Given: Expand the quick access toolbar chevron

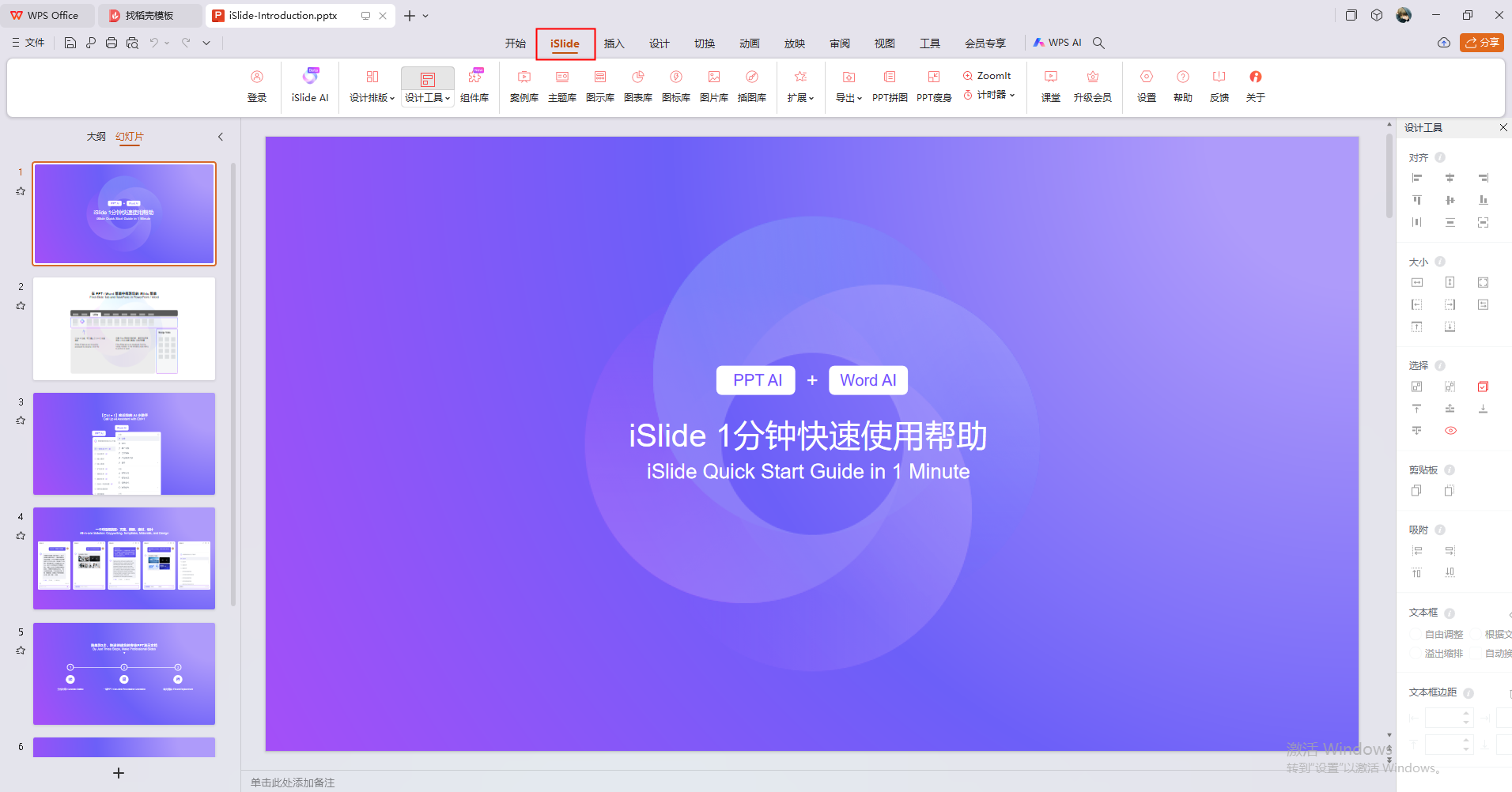Looking at the screenshot, I should pos(206,43).
